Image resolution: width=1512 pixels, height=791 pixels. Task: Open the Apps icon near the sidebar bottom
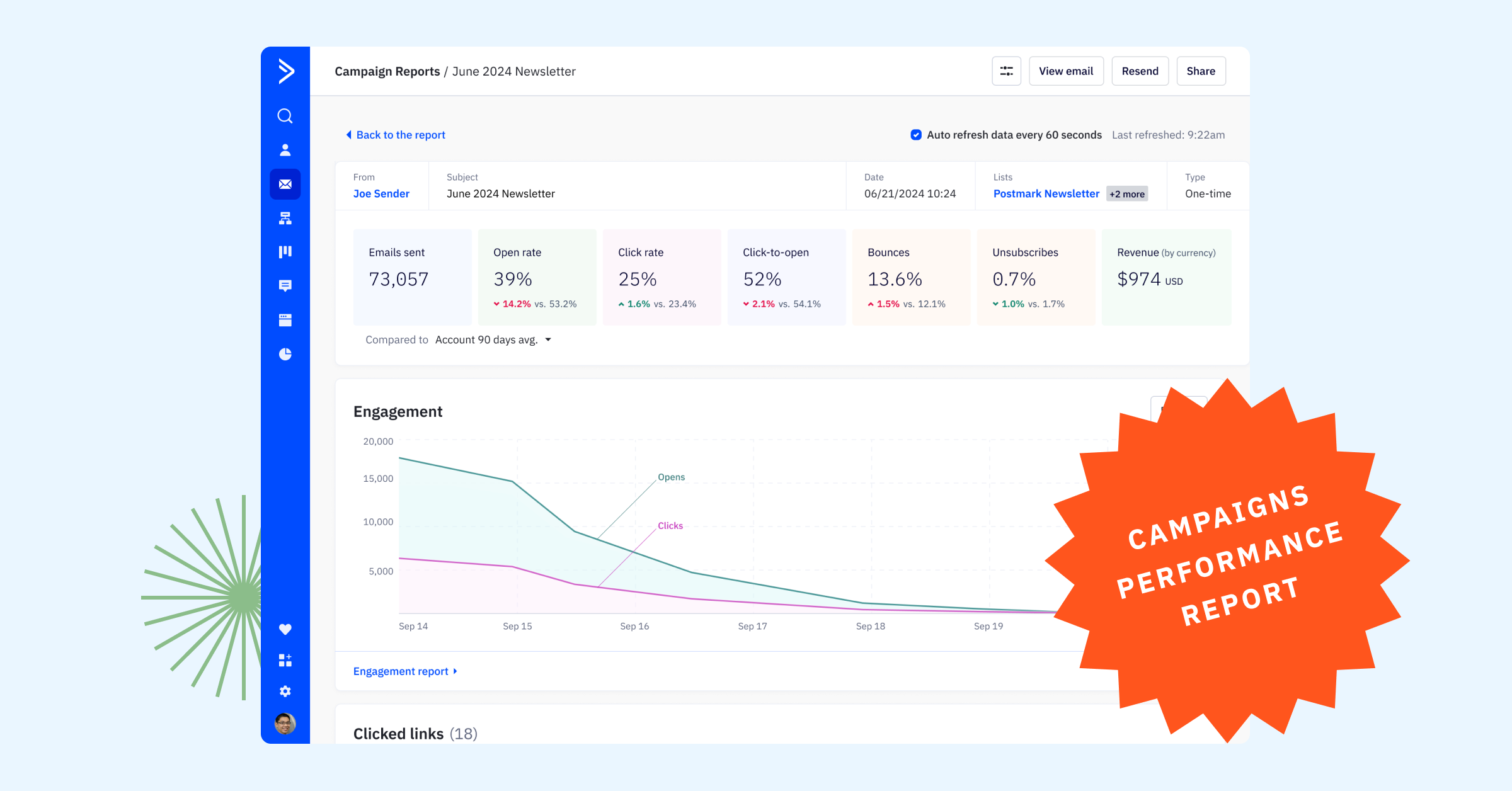(x=285, y=660)
